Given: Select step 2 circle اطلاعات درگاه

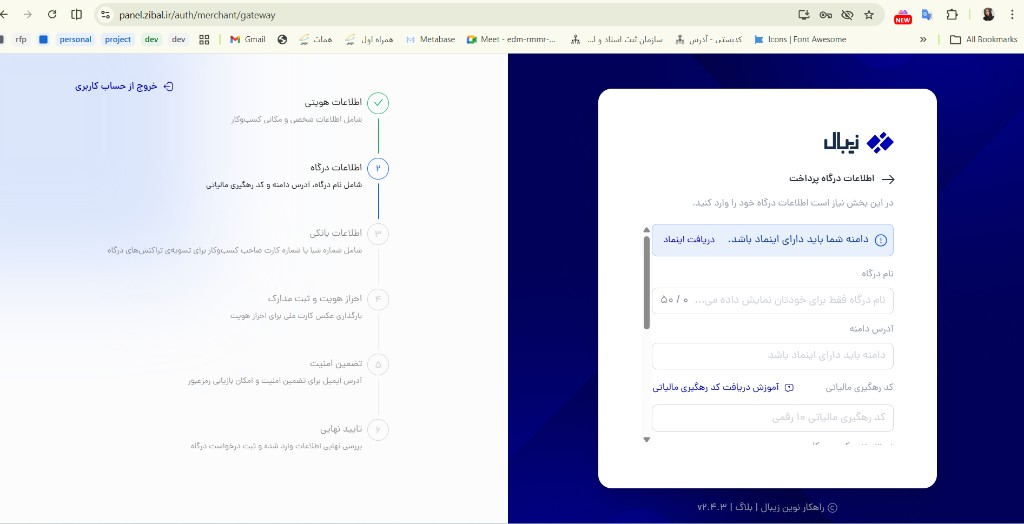Looking at the screenshot, I should click(x=378, y=169).
